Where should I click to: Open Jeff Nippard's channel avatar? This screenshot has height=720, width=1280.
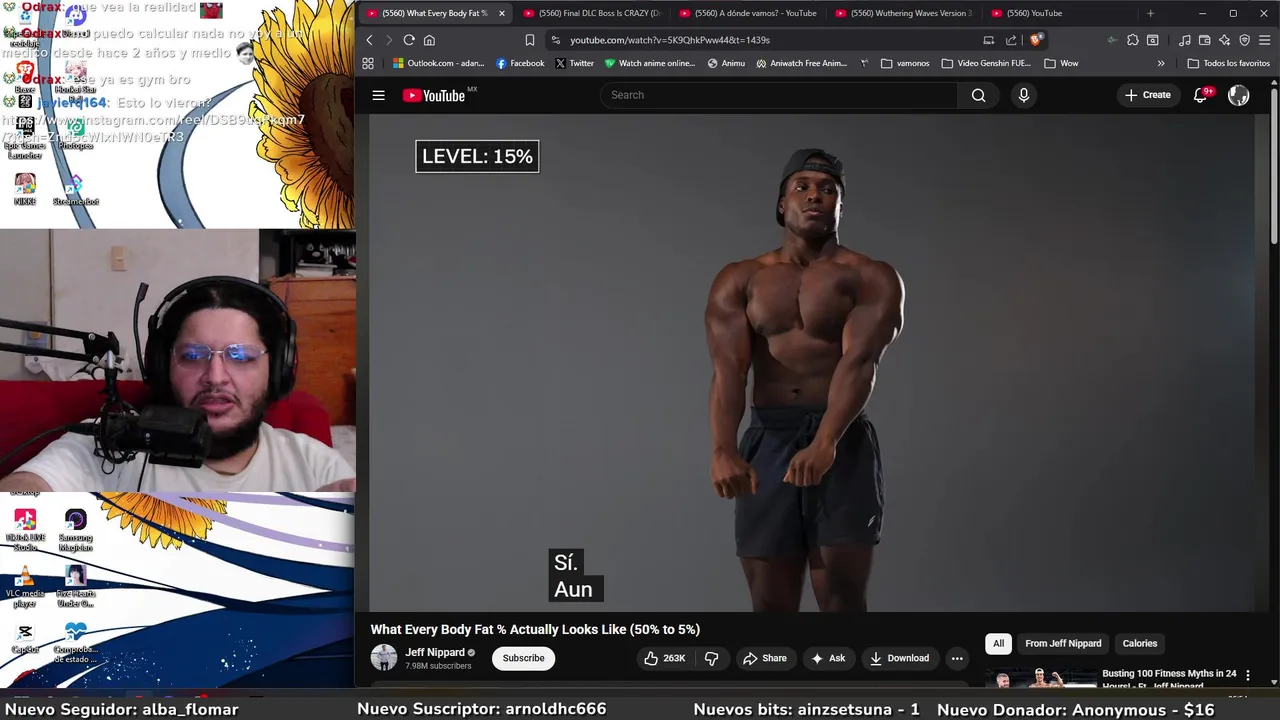tap(384, 658)
